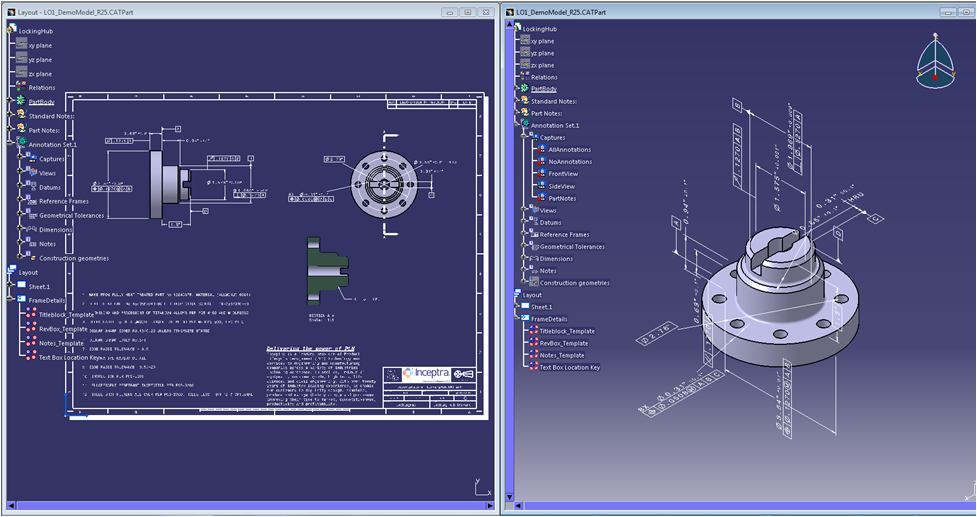Click Relations in the Layout window tree

[x=42, y=88]
